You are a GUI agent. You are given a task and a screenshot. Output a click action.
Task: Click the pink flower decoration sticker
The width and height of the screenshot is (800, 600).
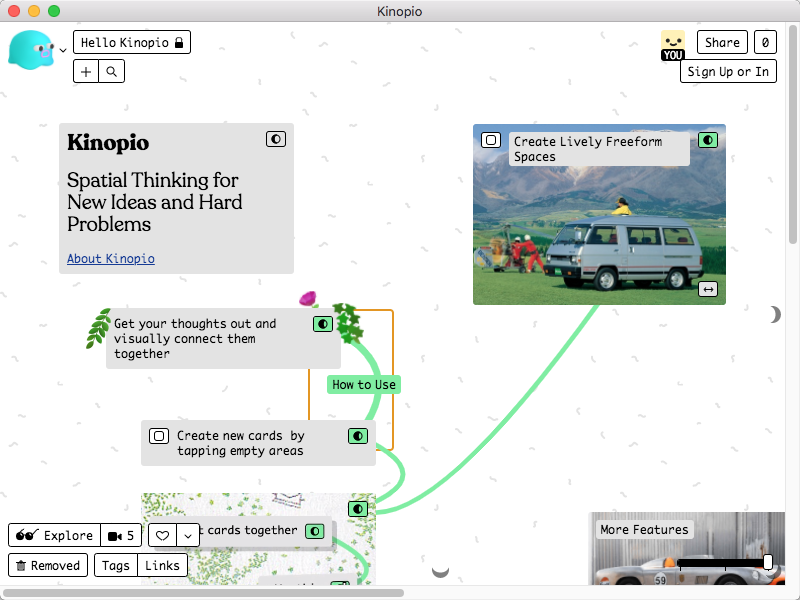[308, 298]
